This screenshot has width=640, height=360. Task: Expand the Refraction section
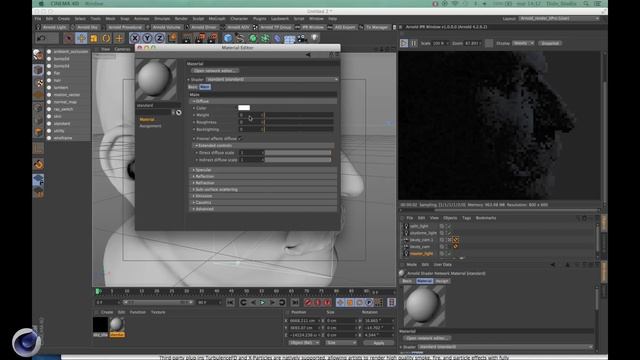click(264, 183)
